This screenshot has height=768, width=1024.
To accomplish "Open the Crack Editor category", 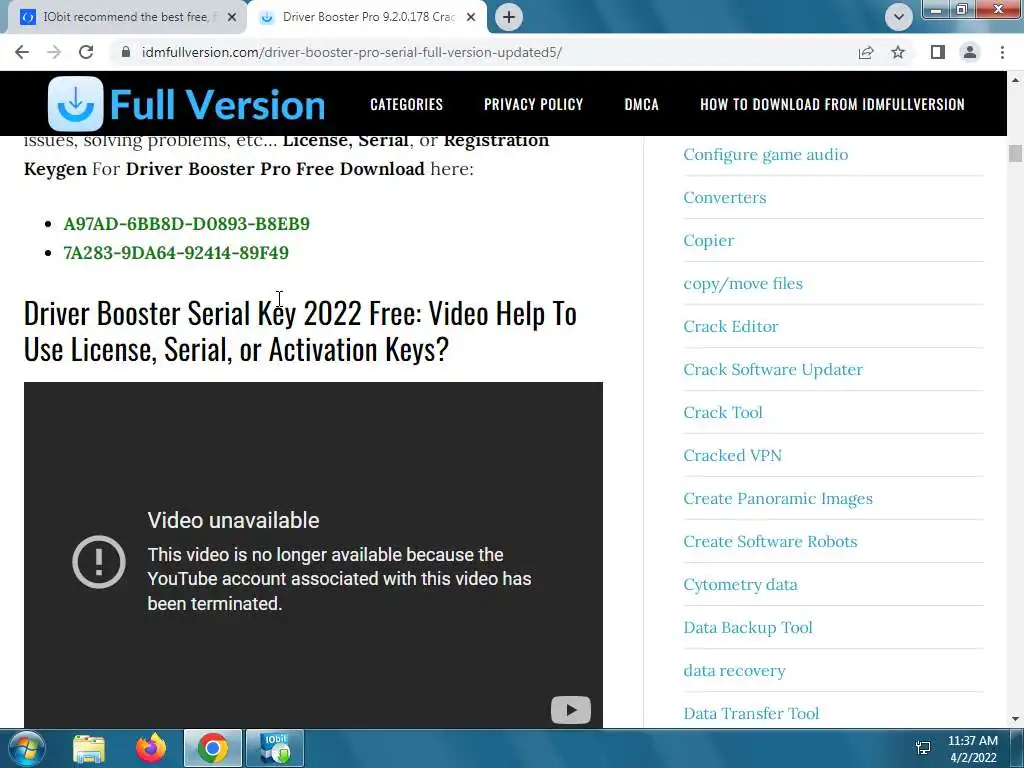I will tap(731, 327).
